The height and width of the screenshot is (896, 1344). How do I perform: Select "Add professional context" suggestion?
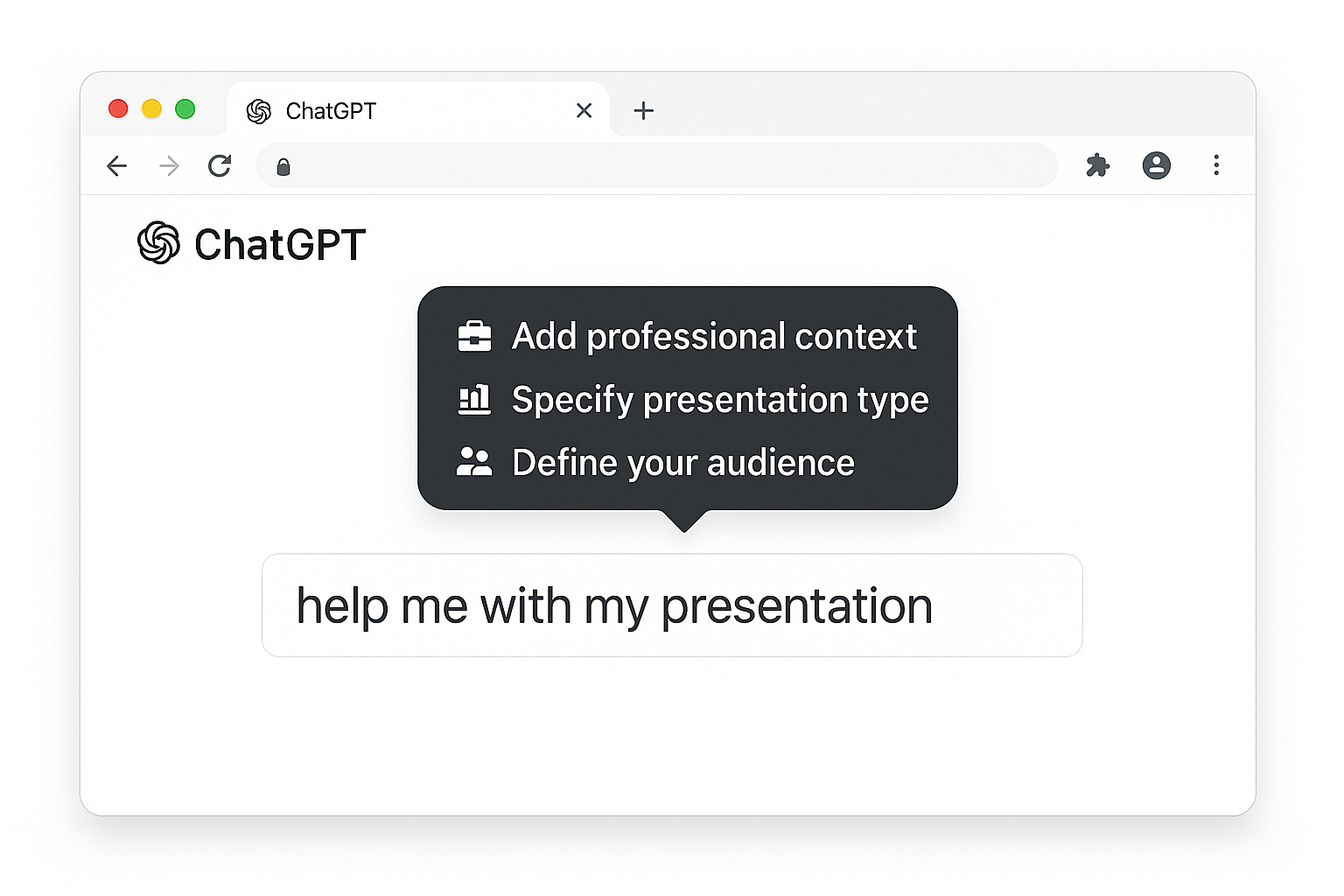713,337
